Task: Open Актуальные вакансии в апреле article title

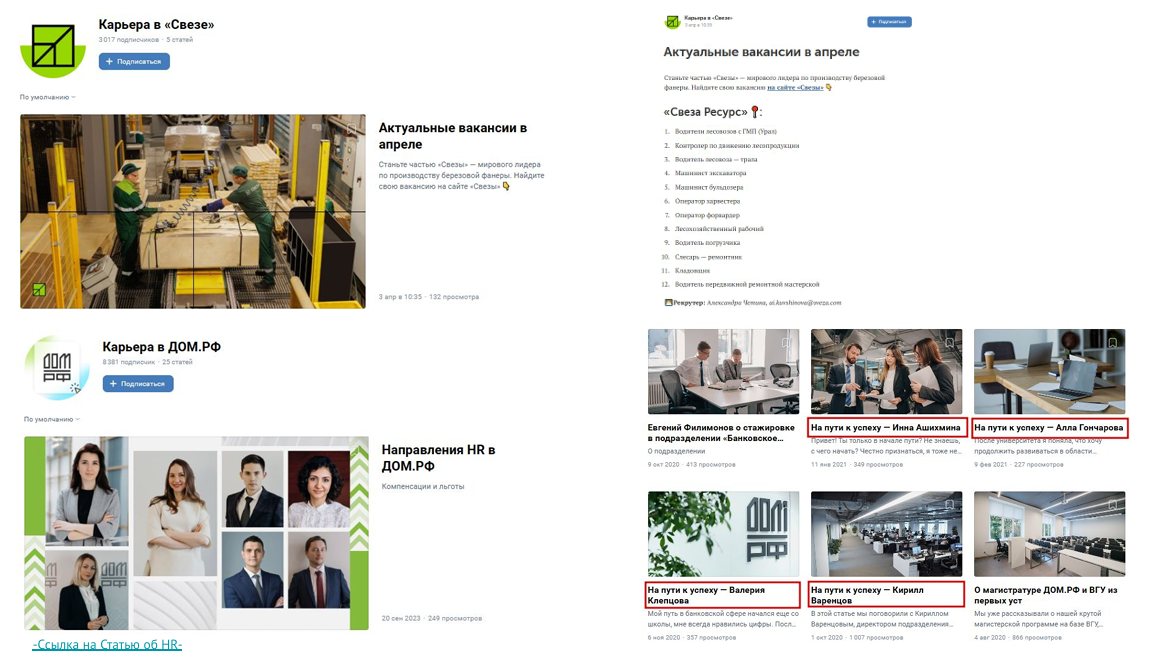Action: point(453,136)
